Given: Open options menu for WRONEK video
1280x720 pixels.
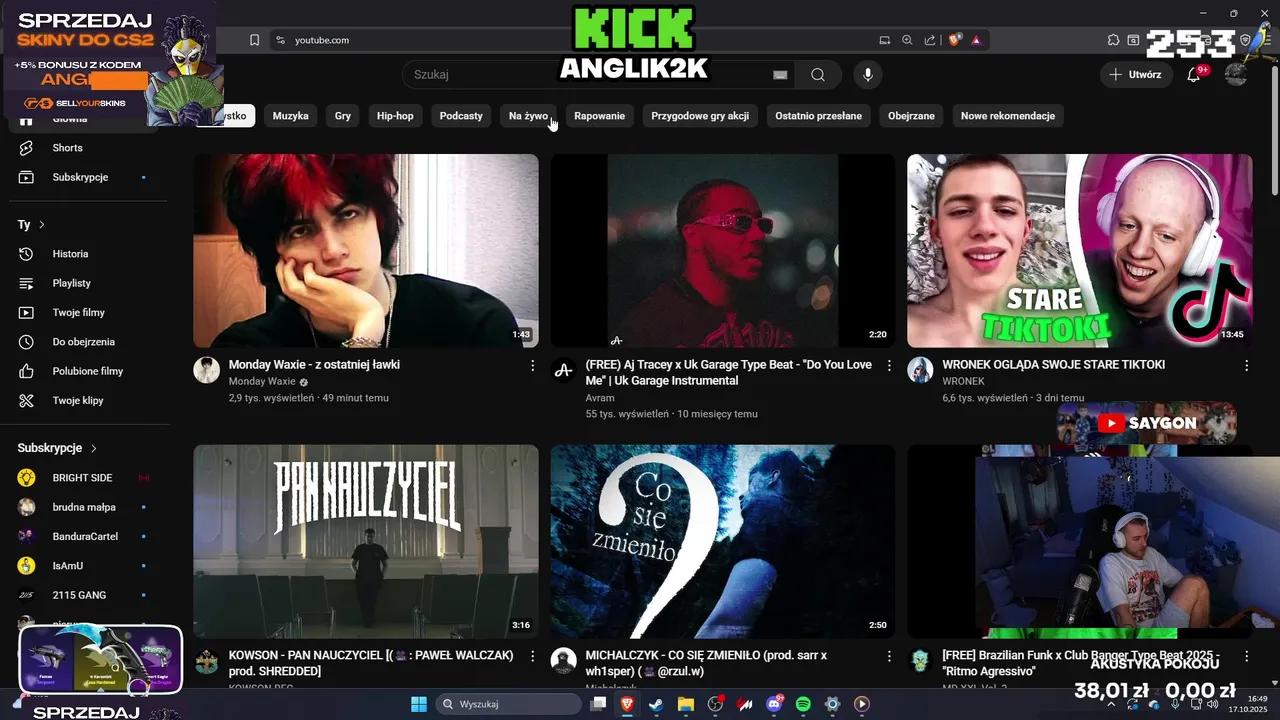Looking at the screenshot, I should [x=1246, y=366].
